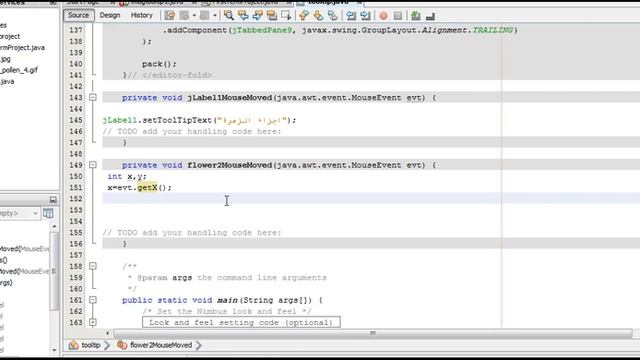This screenshot has height=360, width=640.
Task: Click the Find Selection magnifier icon
Action: click(x=229, y=16)
